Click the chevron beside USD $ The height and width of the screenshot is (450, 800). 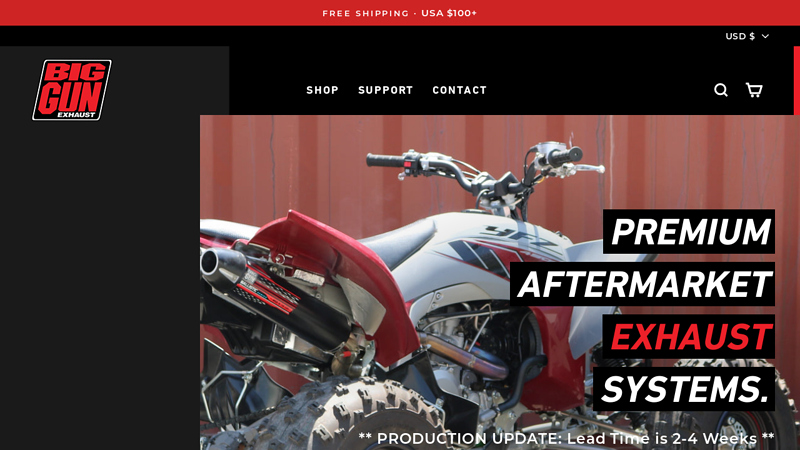click(x=765, y=36)
